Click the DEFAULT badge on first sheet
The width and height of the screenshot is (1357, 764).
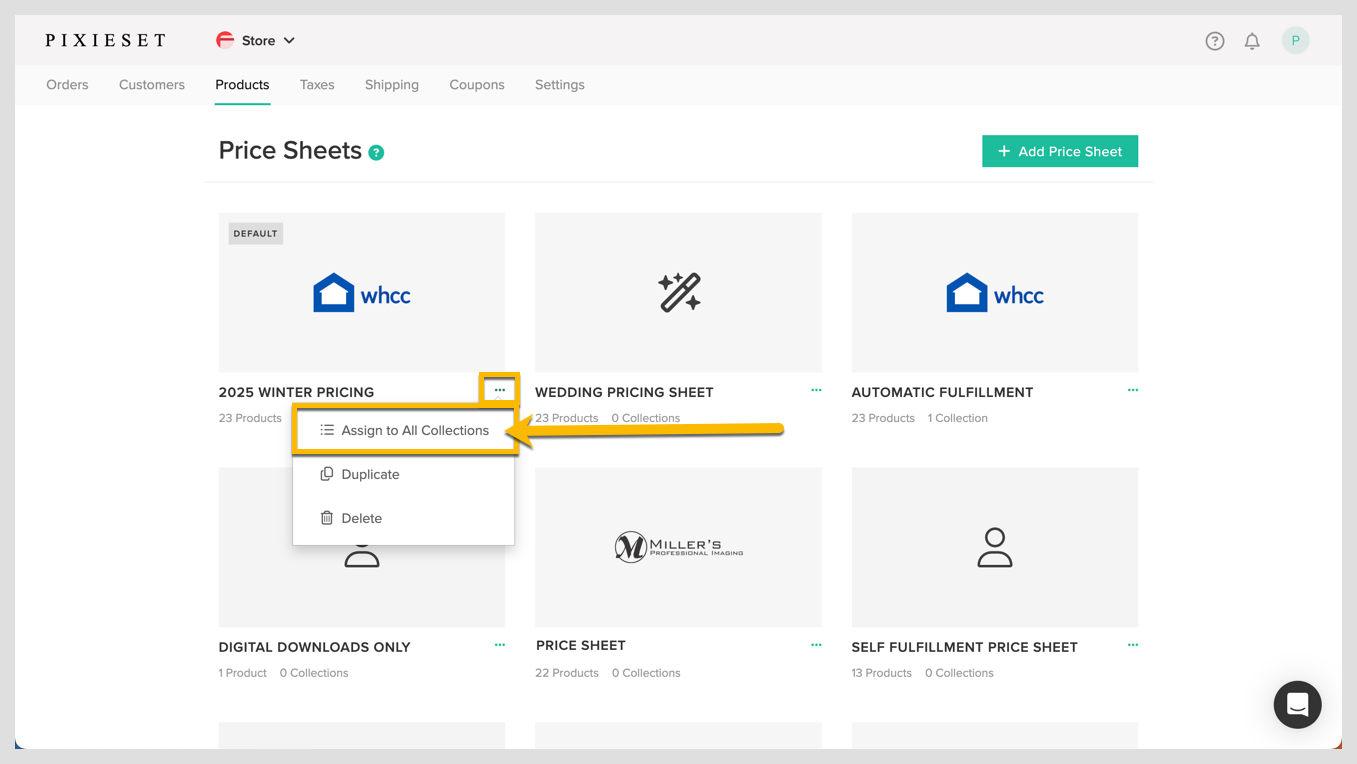click(255, 234)
